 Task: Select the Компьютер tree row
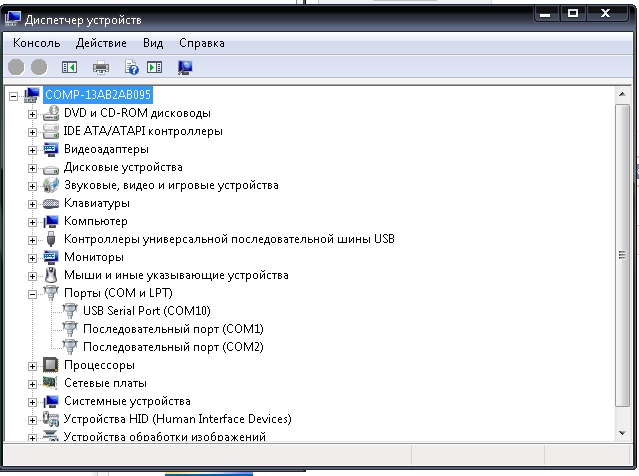click(96, 221)
